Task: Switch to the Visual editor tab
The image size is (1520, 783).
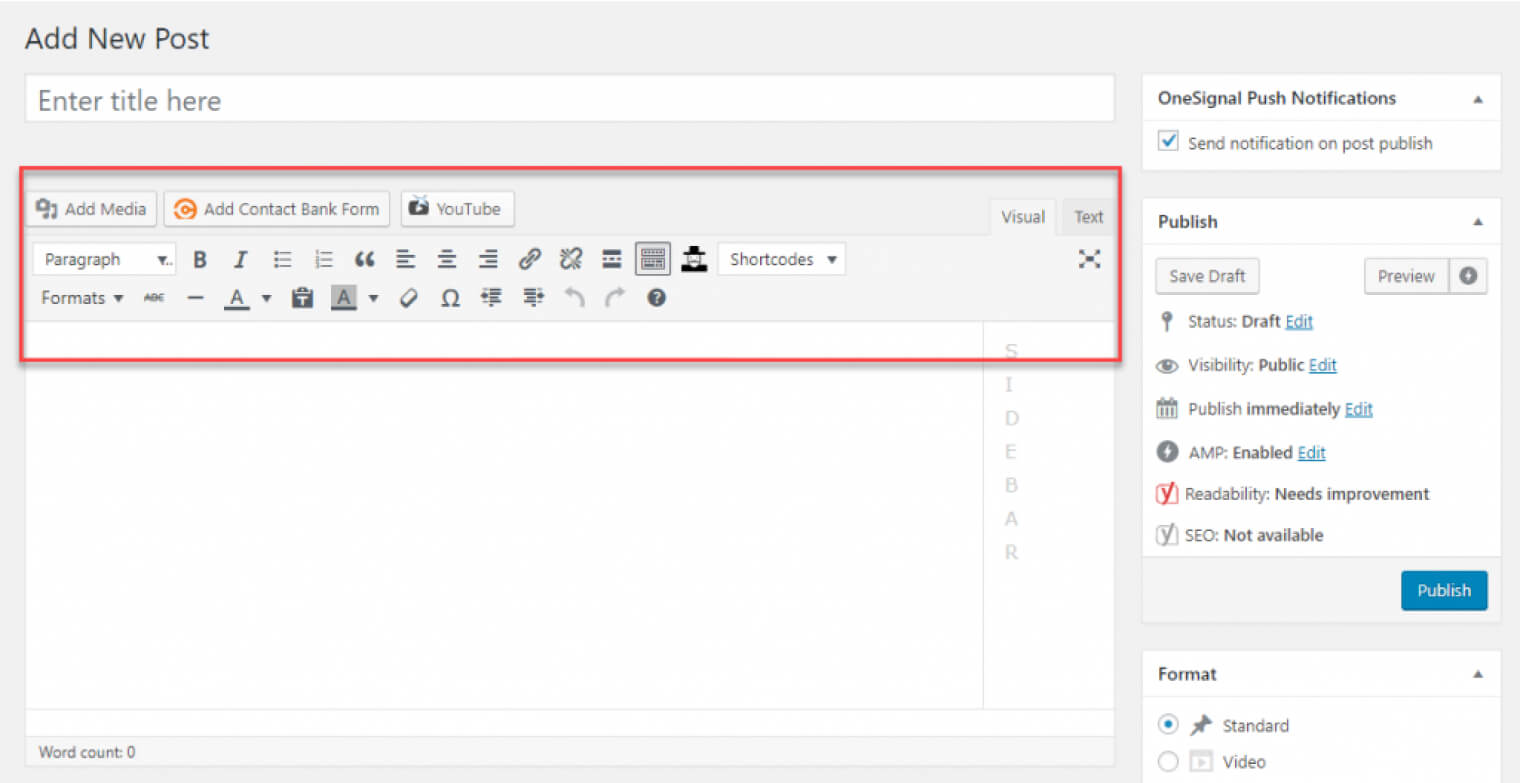Action: (x=1023, y=217)
